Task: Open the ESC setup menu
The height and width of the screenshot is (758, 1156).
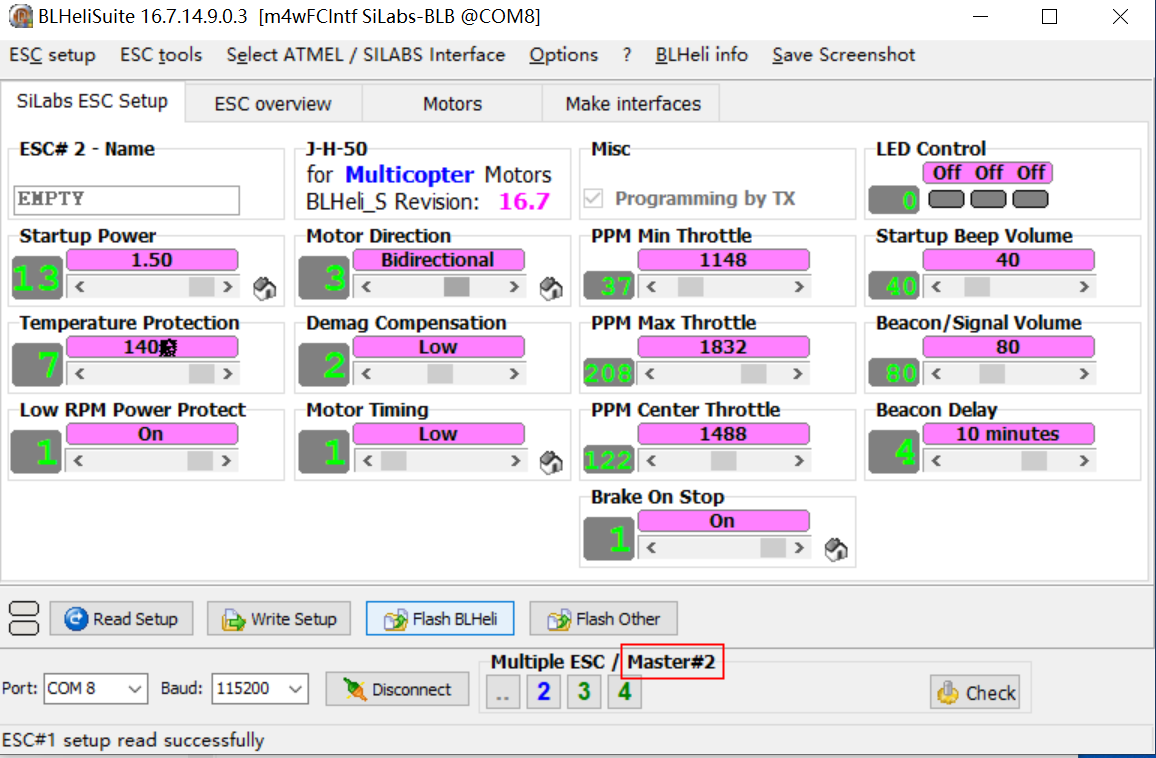Action: click(x=52, y=55)
